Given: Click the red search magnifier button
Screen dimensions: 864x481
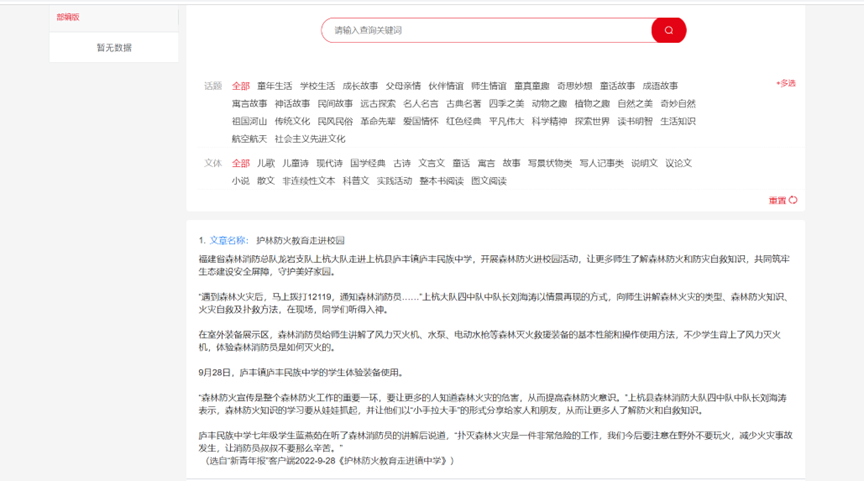Looking at the screenshot, I should (x=668, y=30).
